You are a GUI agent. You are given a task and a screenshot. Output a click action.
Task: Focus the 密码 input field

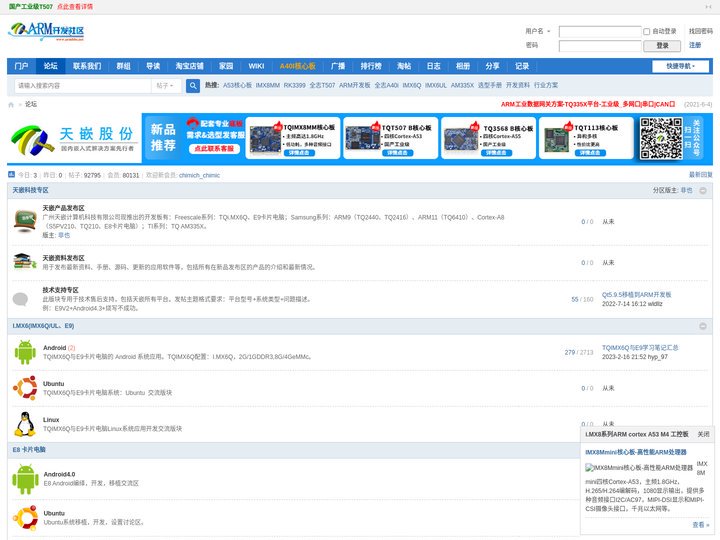pyautogui.click(x=600, y=46)
